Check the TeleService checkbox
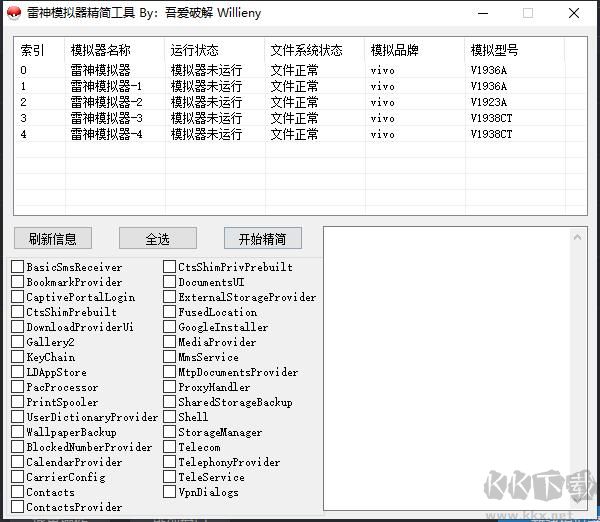This screenshot has height=522, width=600. (170, 477)
